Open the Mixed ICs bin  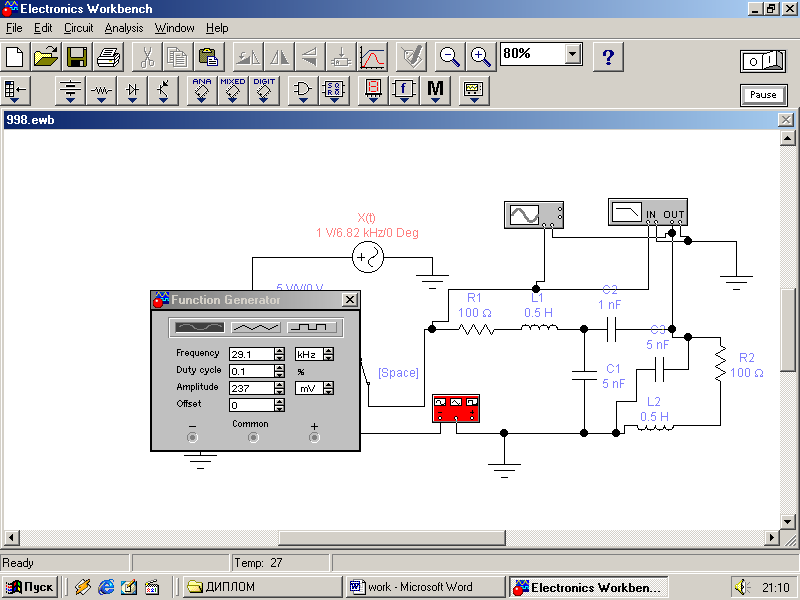point(233,91)
